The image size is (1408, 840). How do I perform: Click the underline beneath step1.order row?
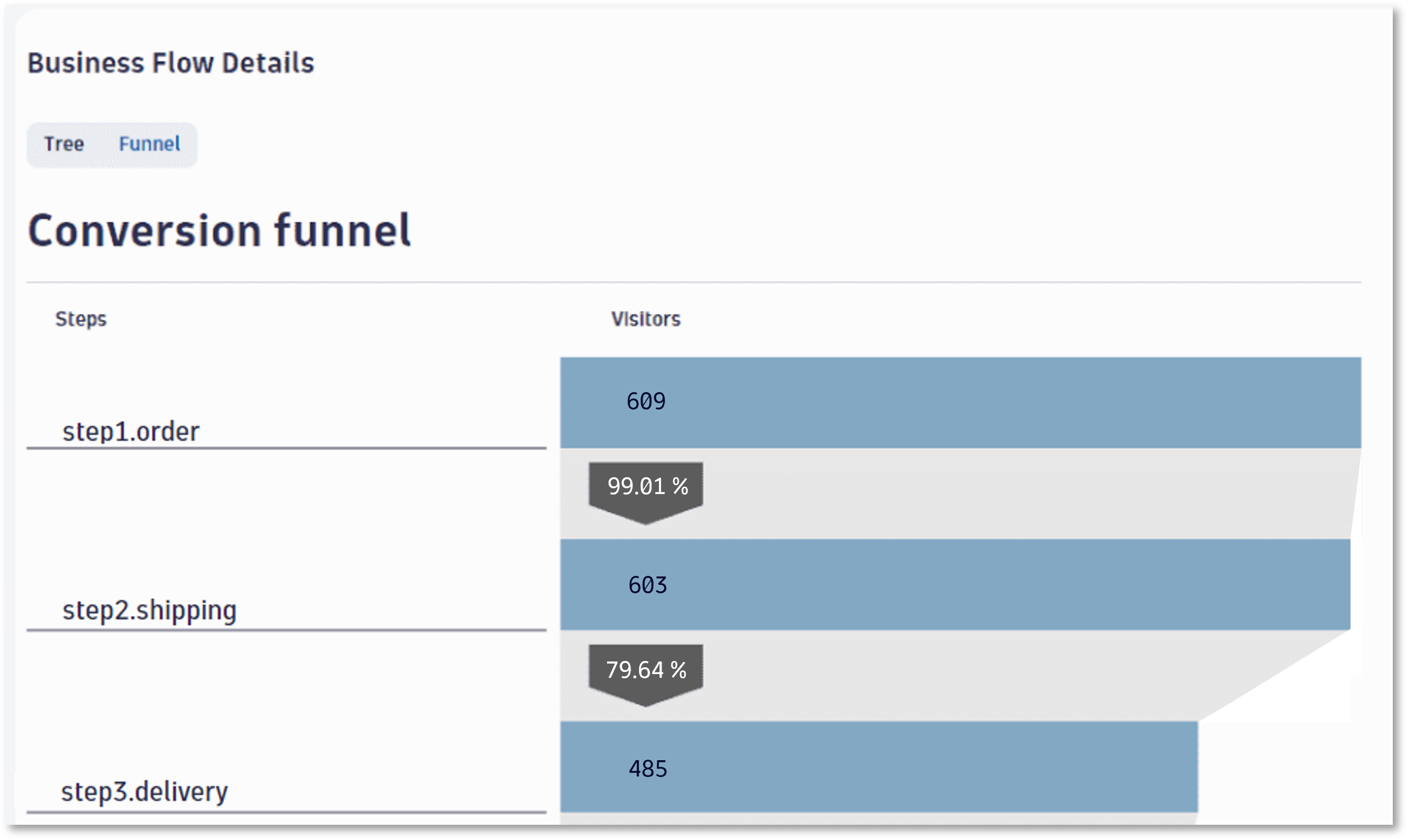tap(283, 449)
